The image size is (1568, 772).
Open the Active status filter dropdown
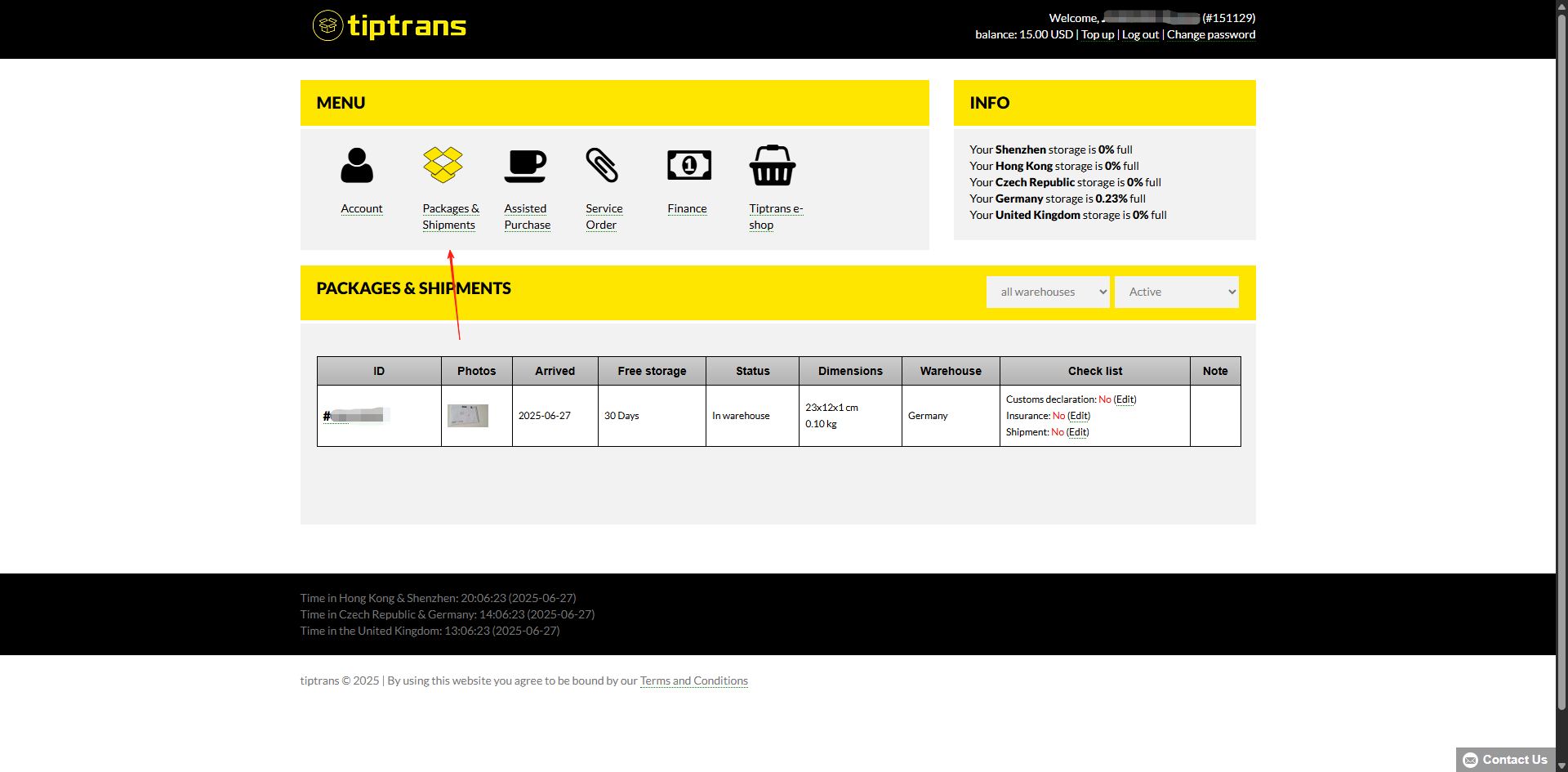(x=1176, y=292)
